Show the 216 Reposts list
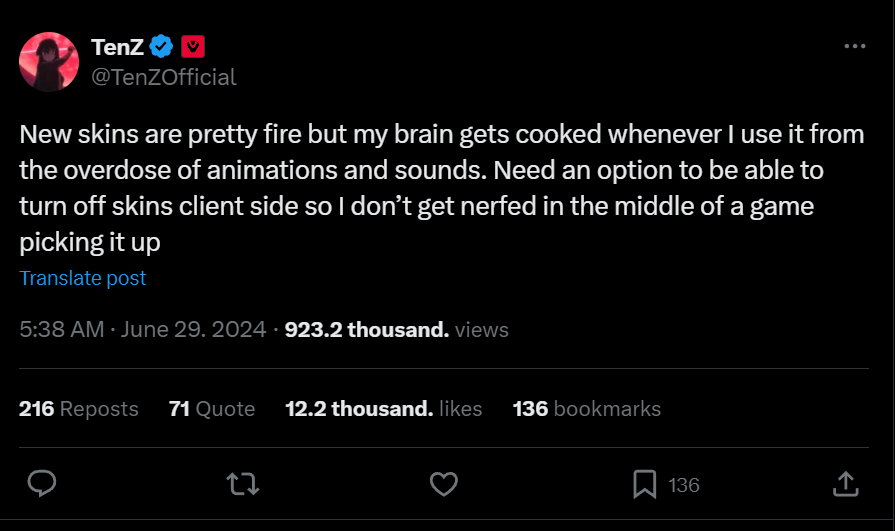Screen dimensions: 895x531 (79, 408)
